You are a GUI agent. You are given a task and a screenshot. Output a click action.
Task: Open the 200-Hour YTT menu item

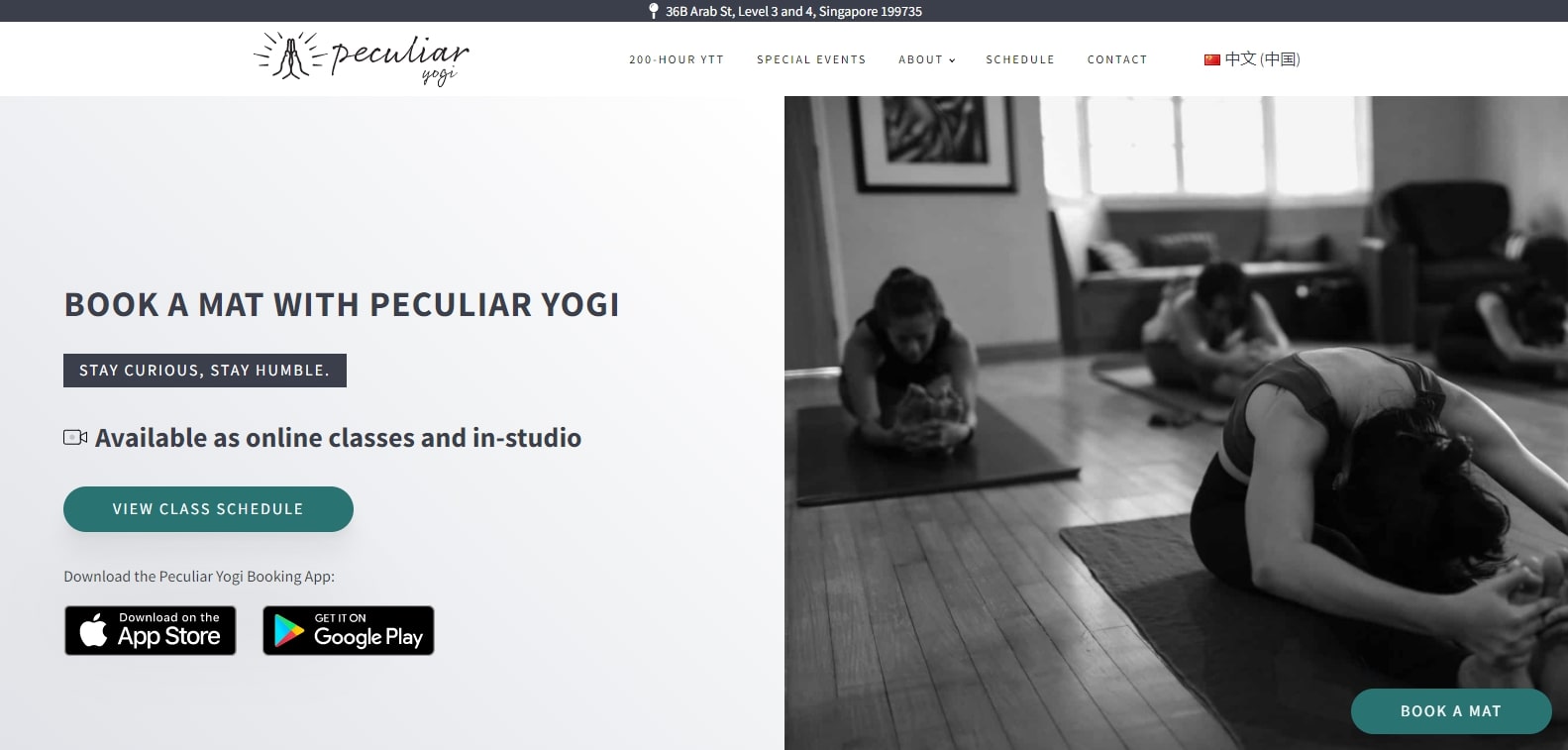click(677, 59)
